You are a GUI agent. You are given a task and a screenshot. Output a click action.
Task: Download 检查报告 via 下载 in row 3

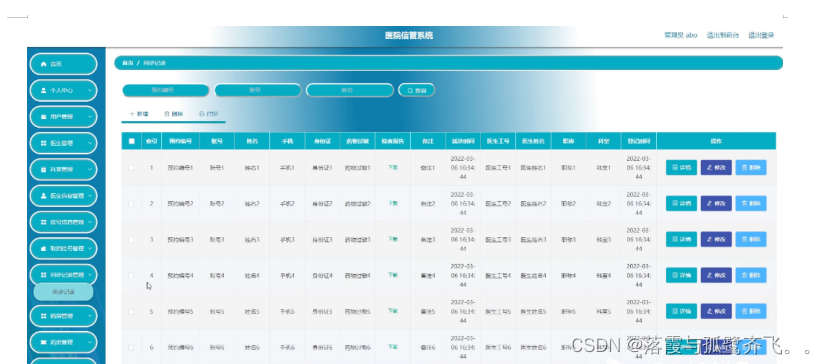coord(393,239)
